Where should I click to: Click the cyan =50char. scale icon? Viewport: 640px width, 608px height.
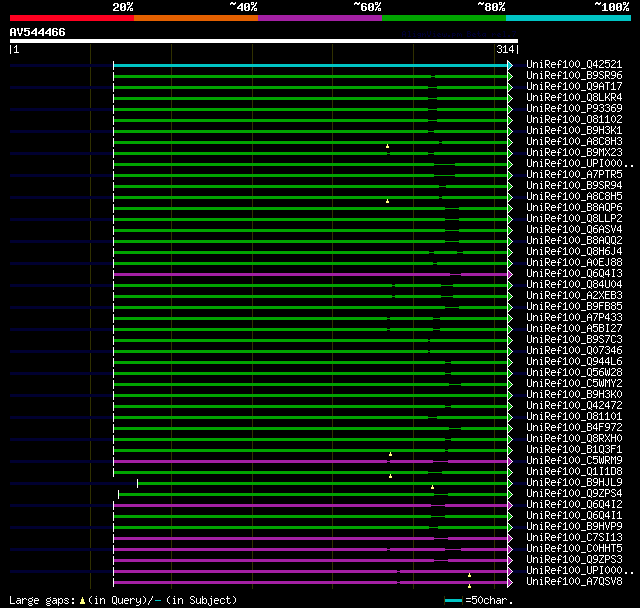(x=454, y=601)
